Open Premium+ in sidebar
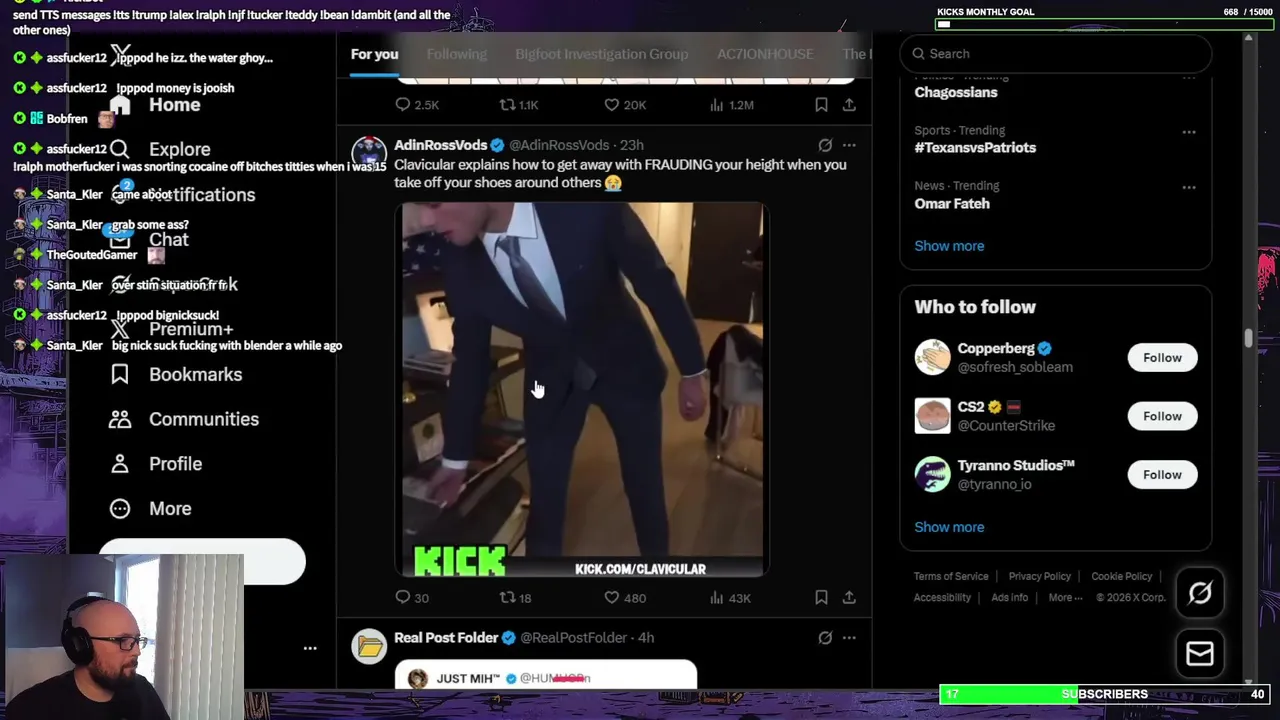This screenshot has height=720, width=1280. pos(171,329)
